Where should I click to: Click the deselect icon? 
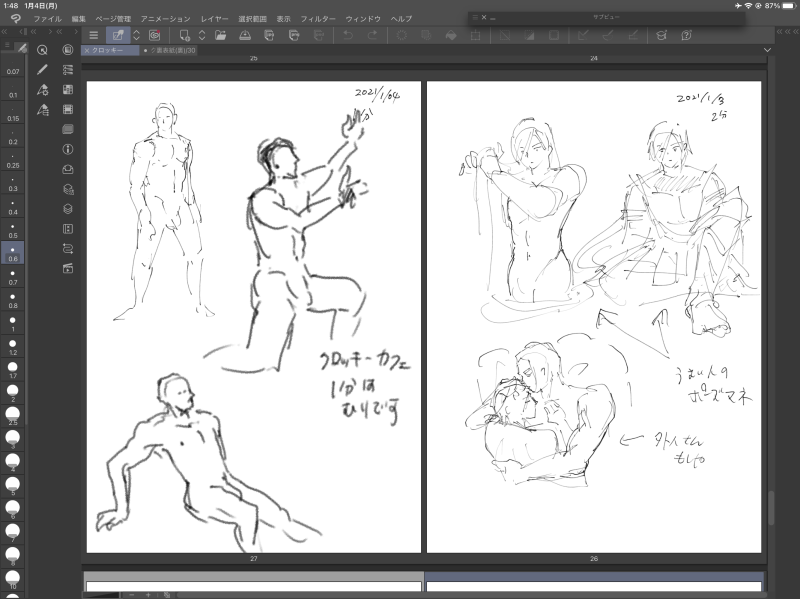pos(505,35)
